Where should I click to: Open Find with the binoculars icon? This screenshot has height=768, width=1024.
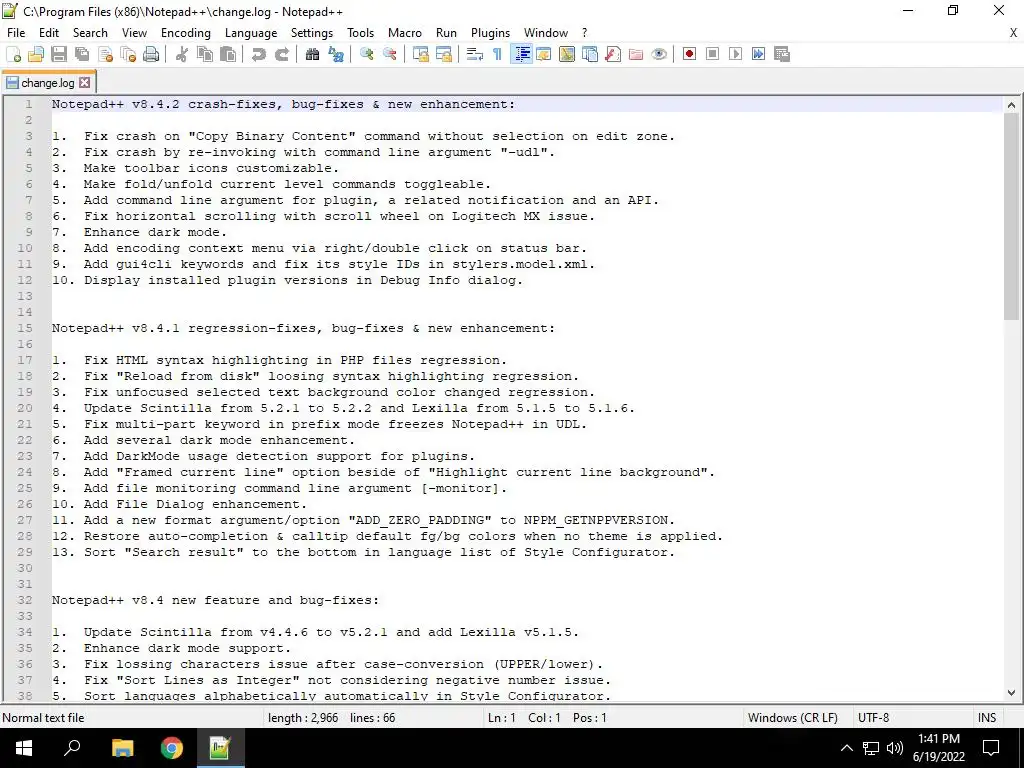[312, 54]
